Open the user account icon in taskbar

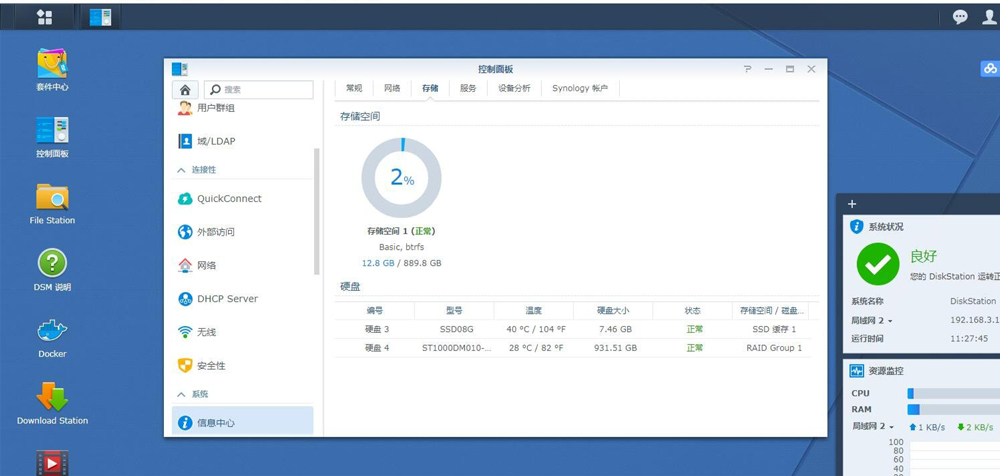pyautogui.click(x=989, y=17)
